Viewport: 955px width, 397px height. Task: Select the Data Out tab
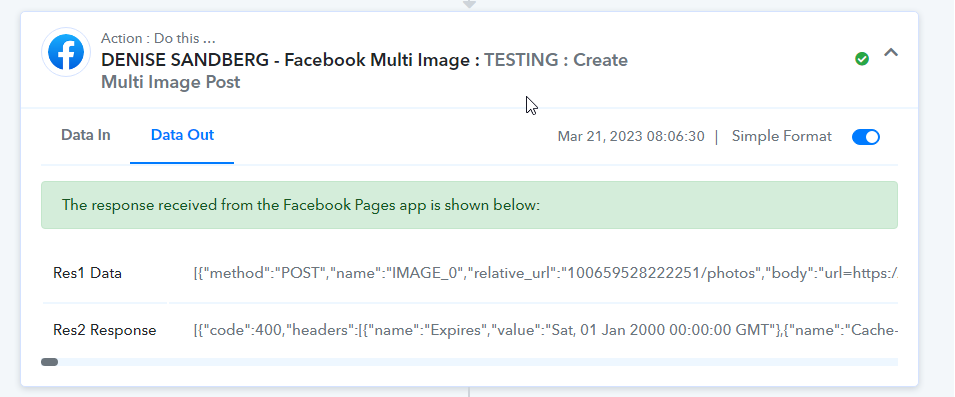182,135
